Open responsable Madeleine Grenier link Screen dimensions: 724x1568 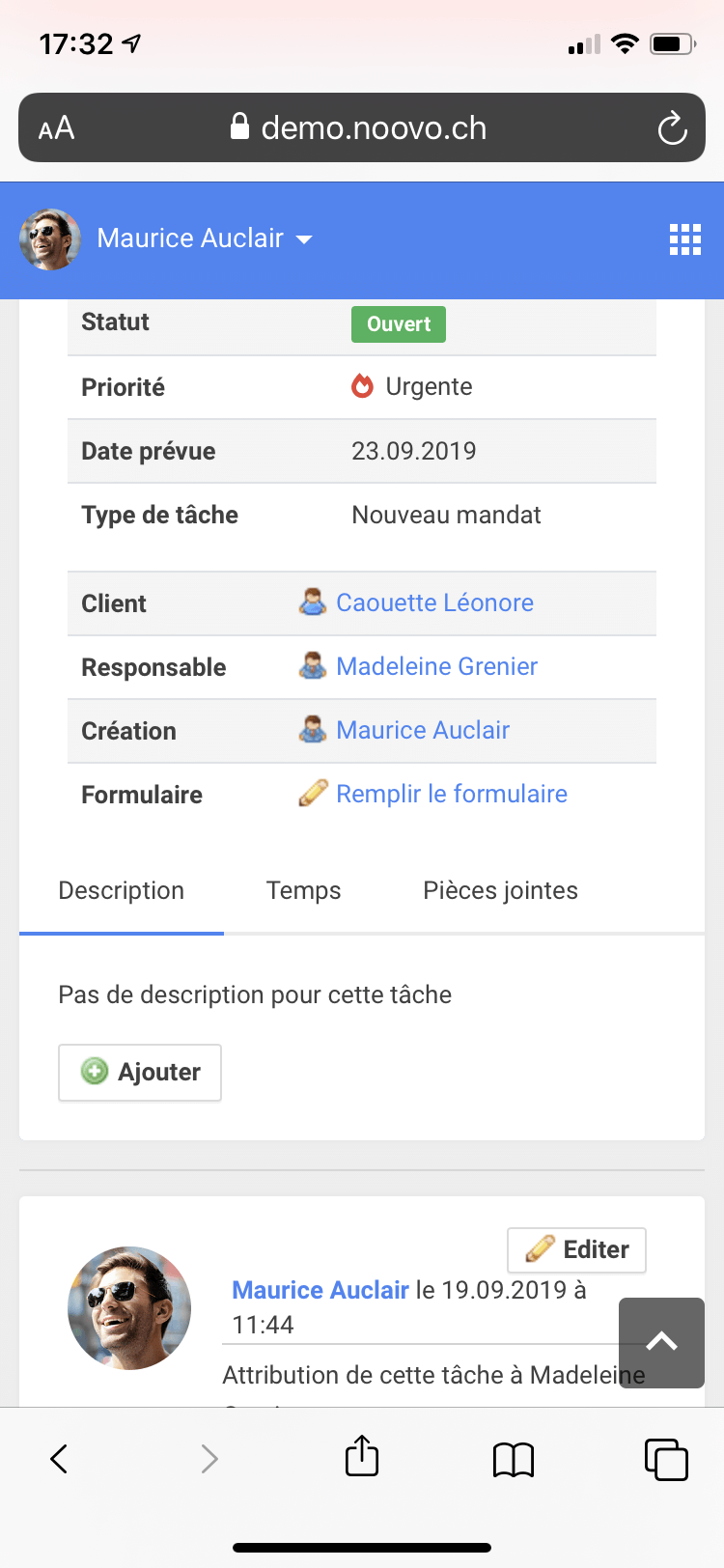pyautogui.click(x=436, y=666)
